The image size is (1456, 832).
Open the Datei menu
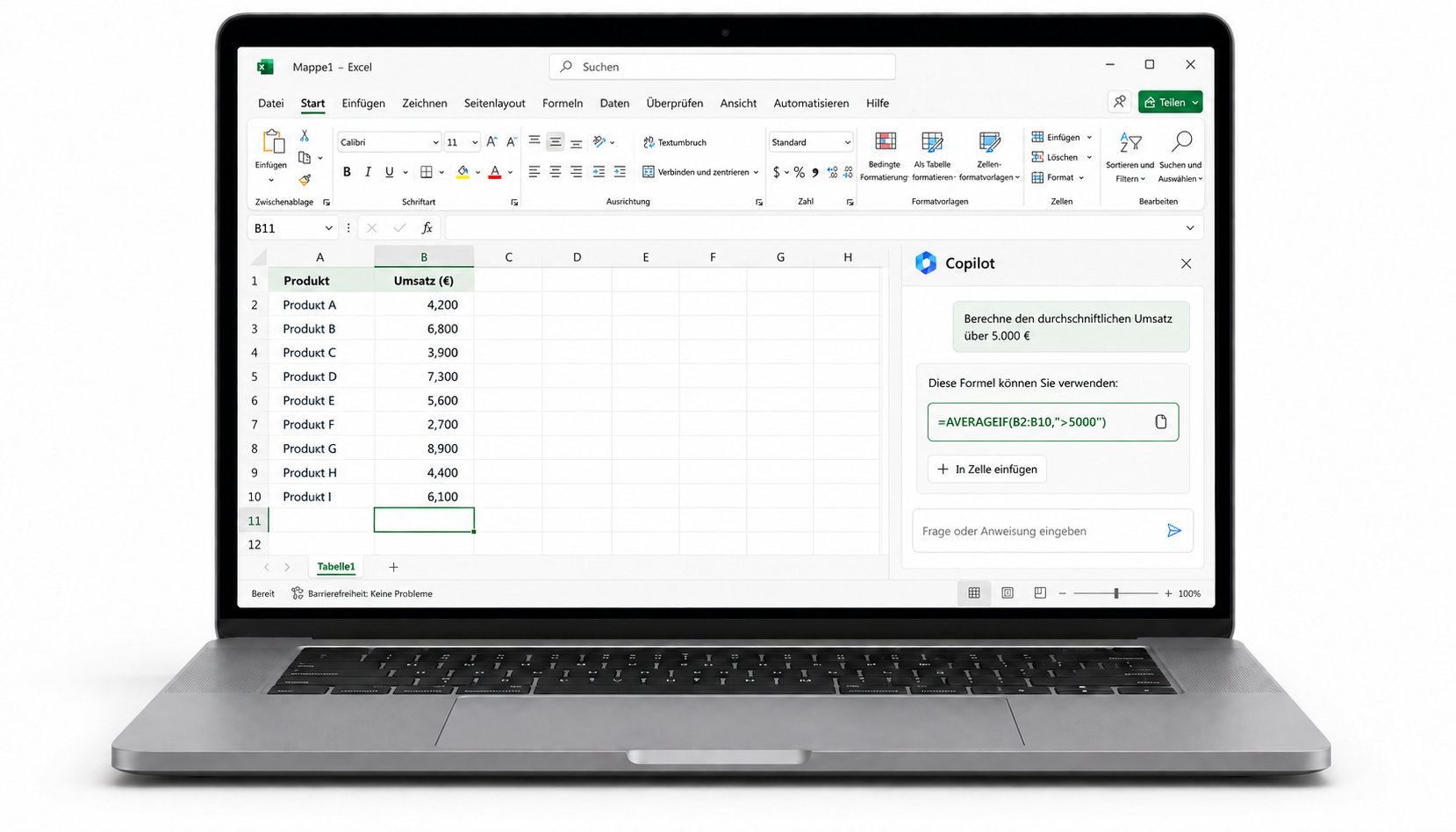(270, 103)
